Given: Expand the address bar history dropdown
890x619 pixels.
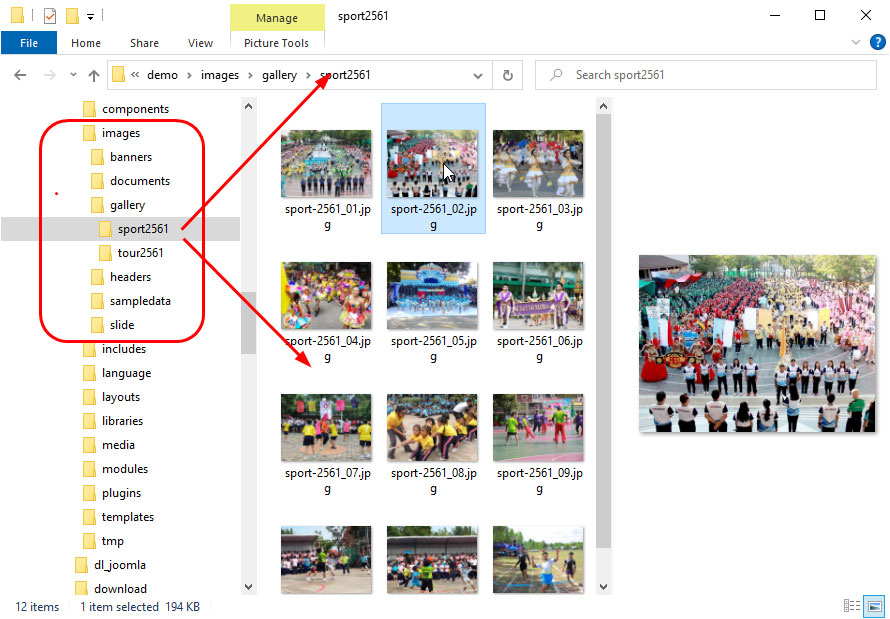Looking at the screenshot, I should [479, 75].
